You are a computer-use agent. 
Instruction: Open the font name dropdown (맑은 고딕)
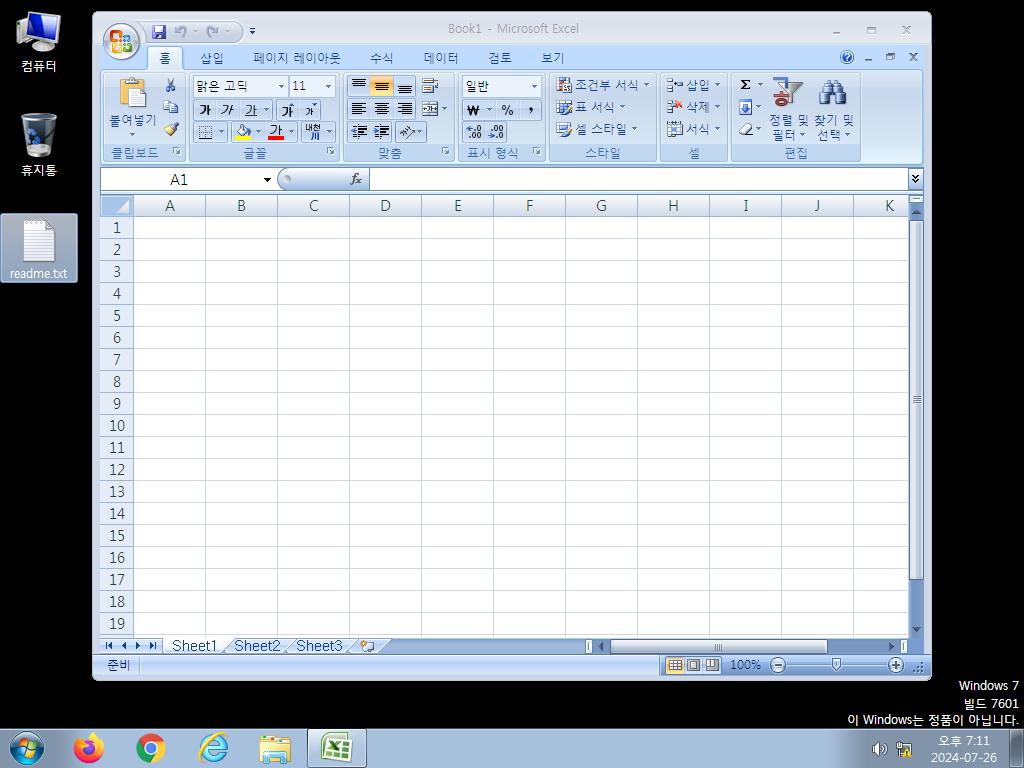[281, 86]
